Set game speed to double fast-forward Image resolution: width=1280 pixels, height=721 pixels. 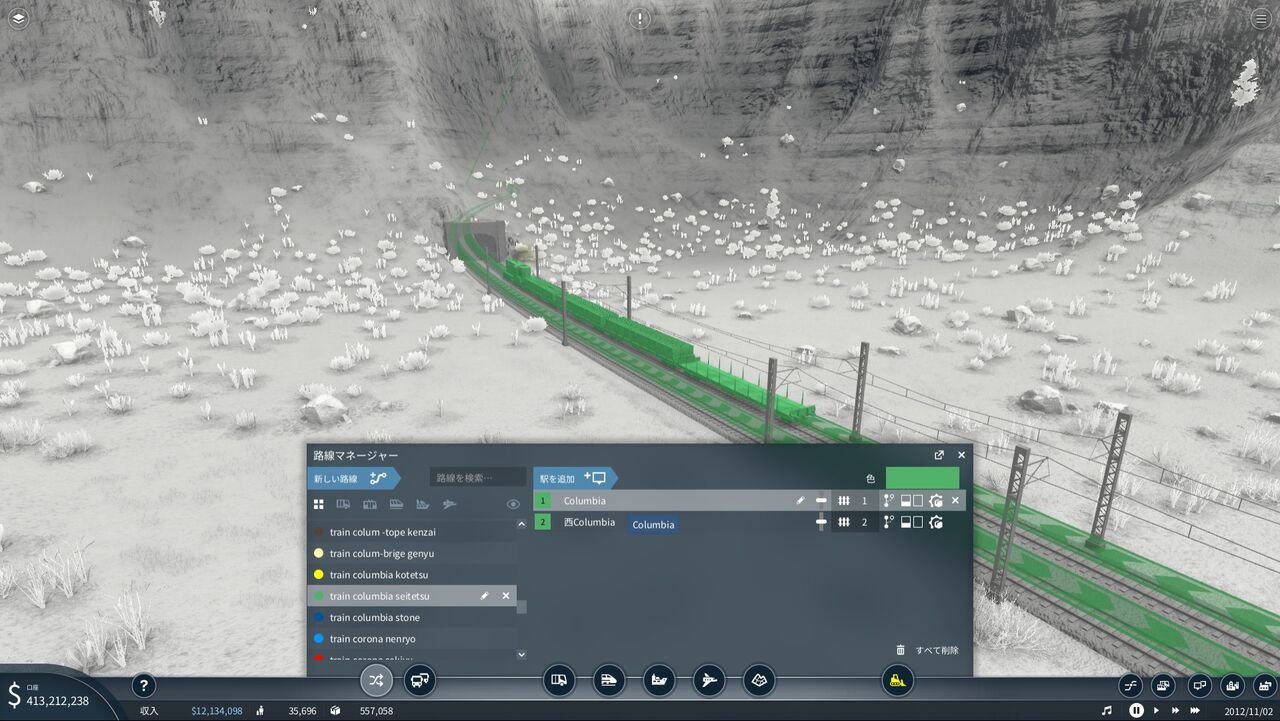point(1175,710)
